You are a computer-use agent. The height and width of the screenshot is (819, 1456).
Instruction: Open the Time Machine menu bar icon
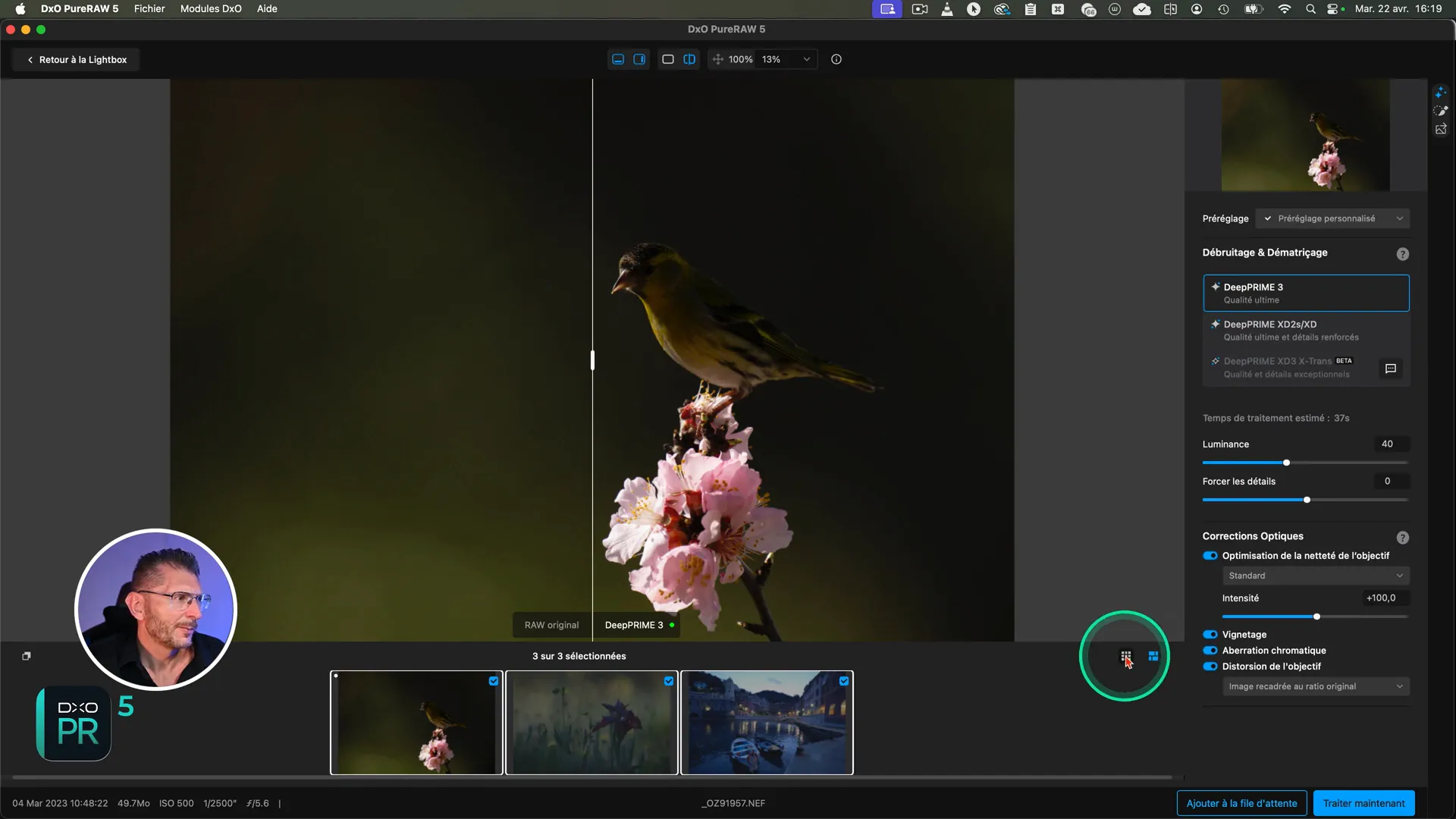point(1224,9)
